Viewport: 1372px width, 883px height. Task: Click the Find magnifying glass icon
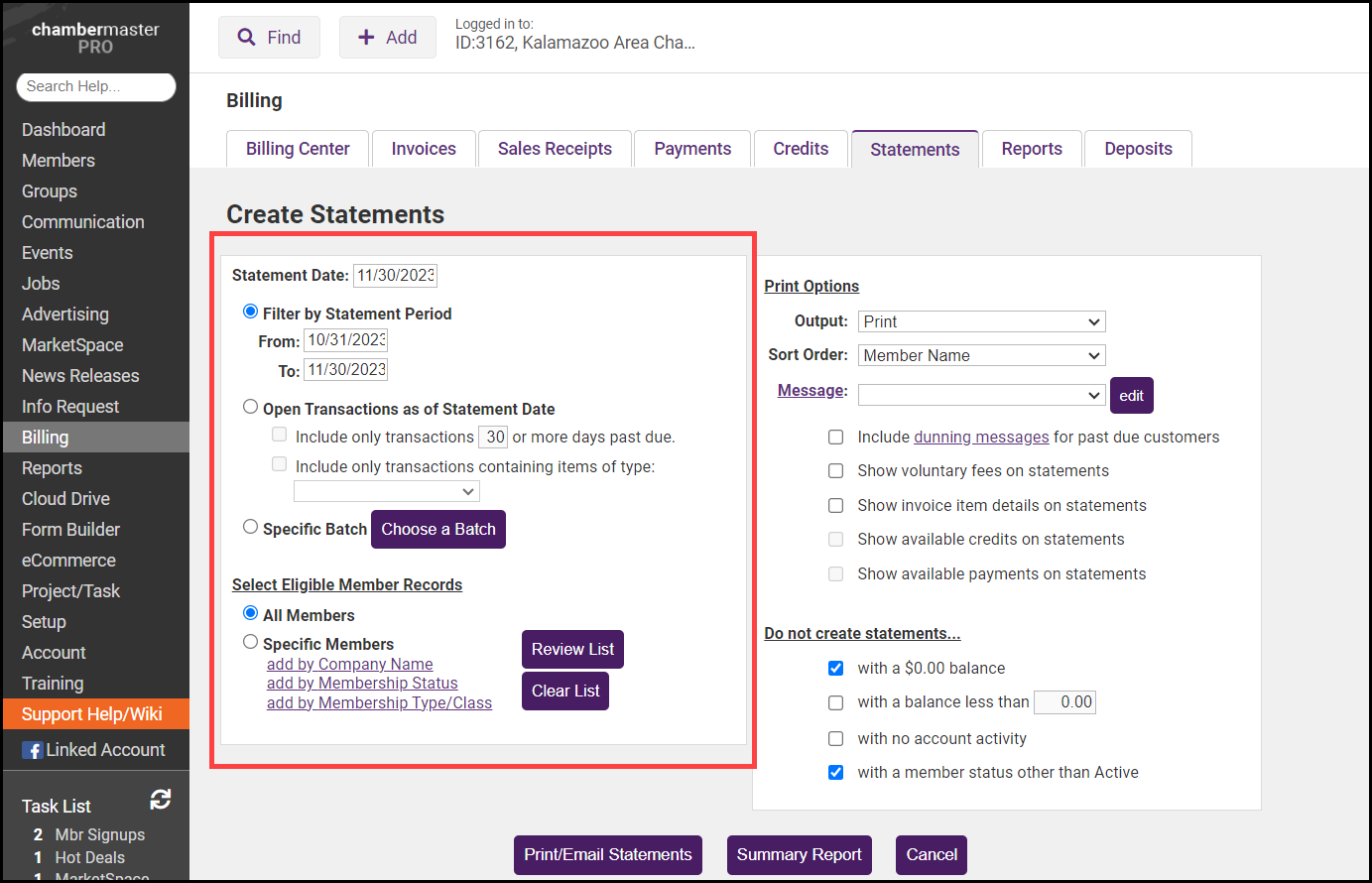[247, 38]
